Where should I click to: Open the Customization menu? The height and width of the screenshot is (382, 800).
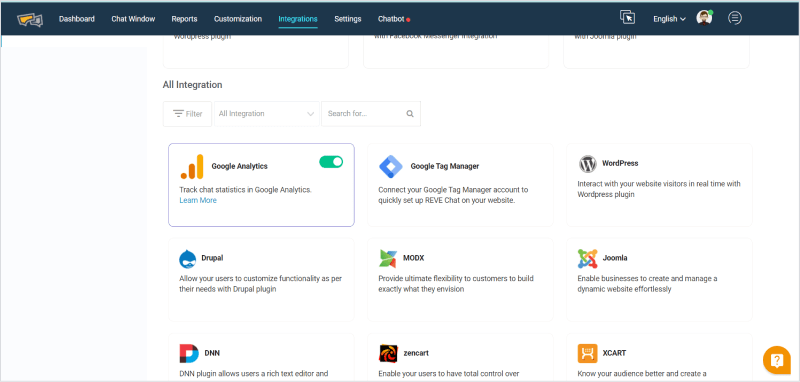pos(238,19)
